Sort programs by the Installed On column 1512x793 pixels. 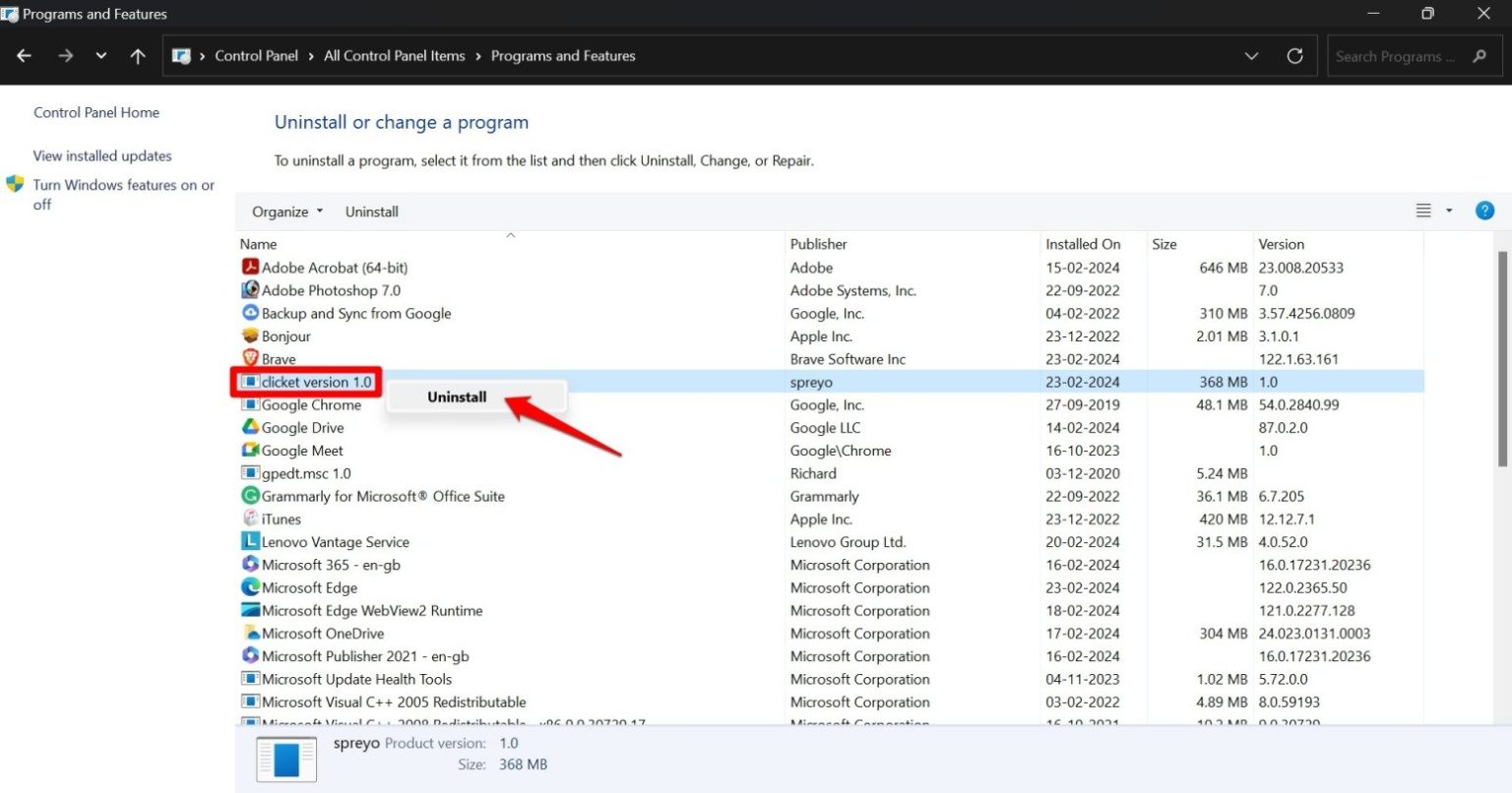click(x=1082, y=243)
